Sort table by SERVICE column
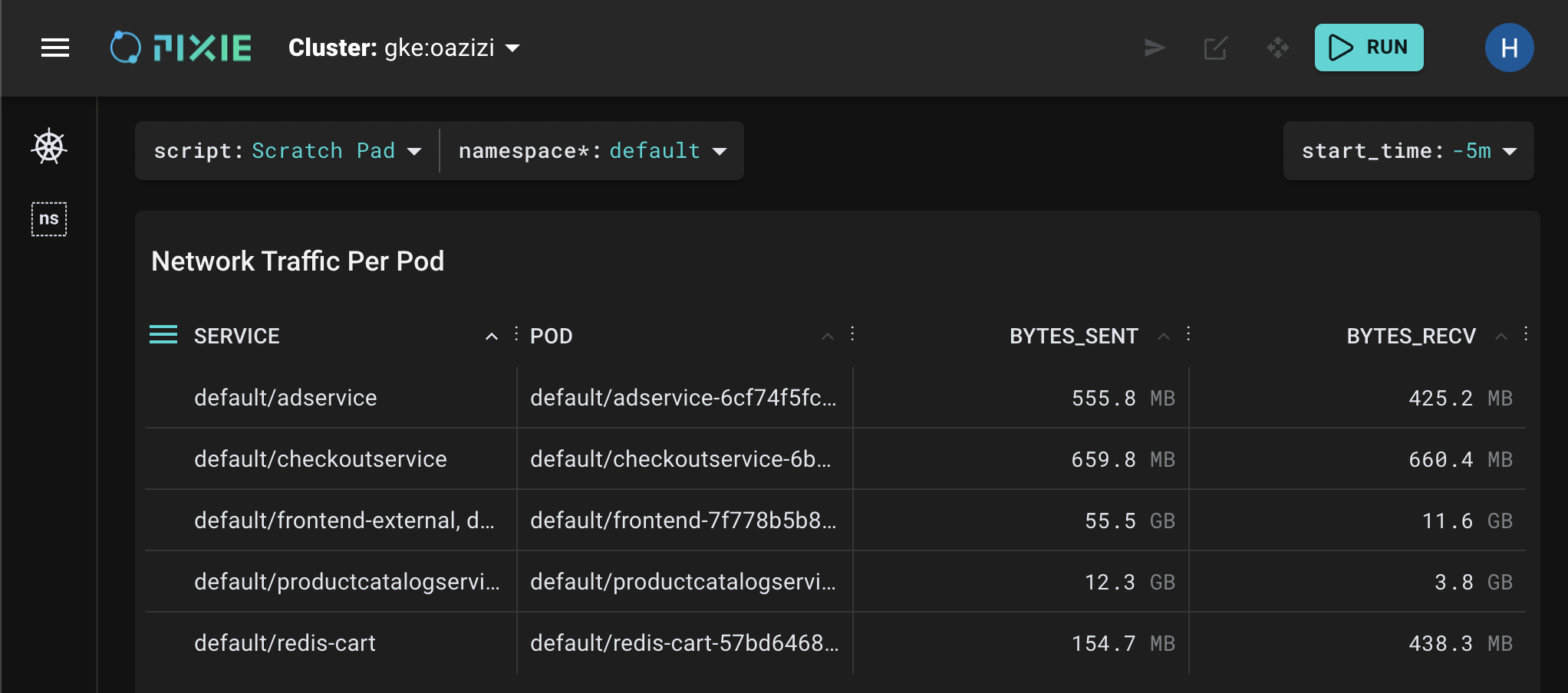 pyautogui.click(x=237, y=336)
